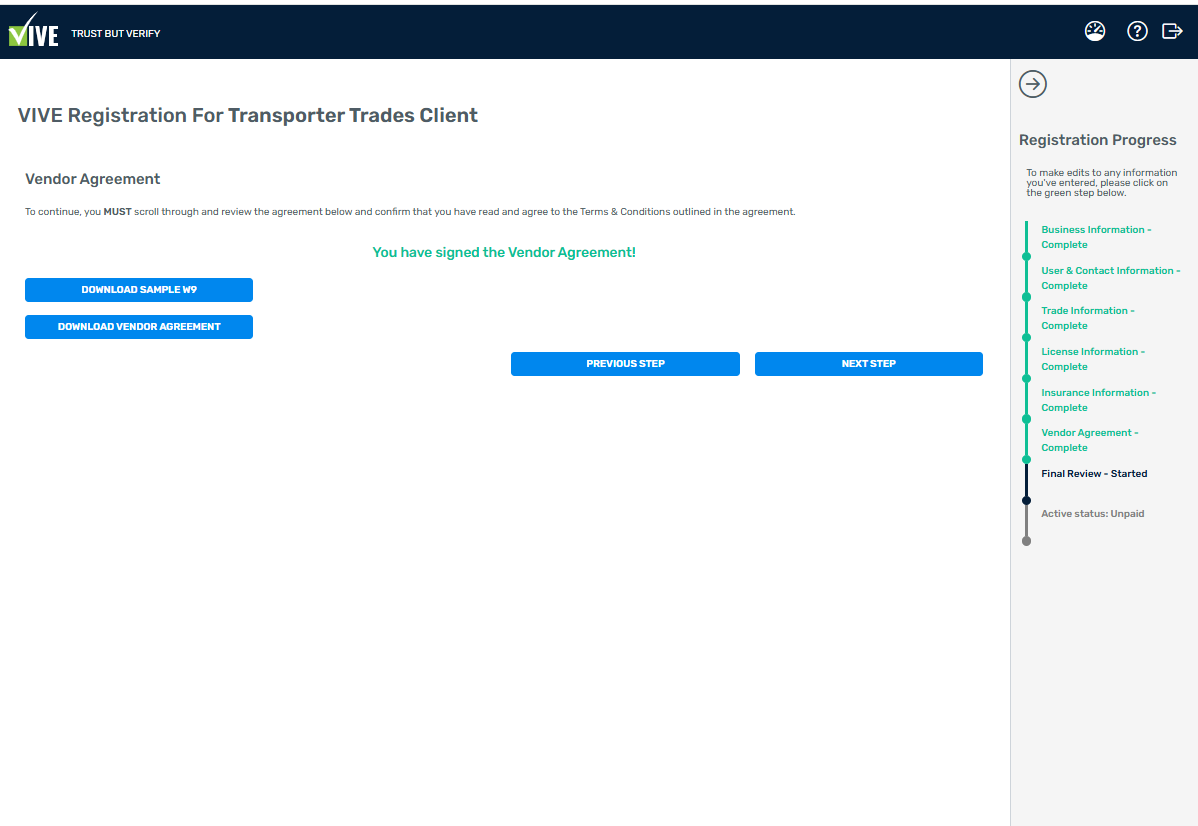Click the logout icon in header
The image size is (1198, 826).
point(1172,31)
